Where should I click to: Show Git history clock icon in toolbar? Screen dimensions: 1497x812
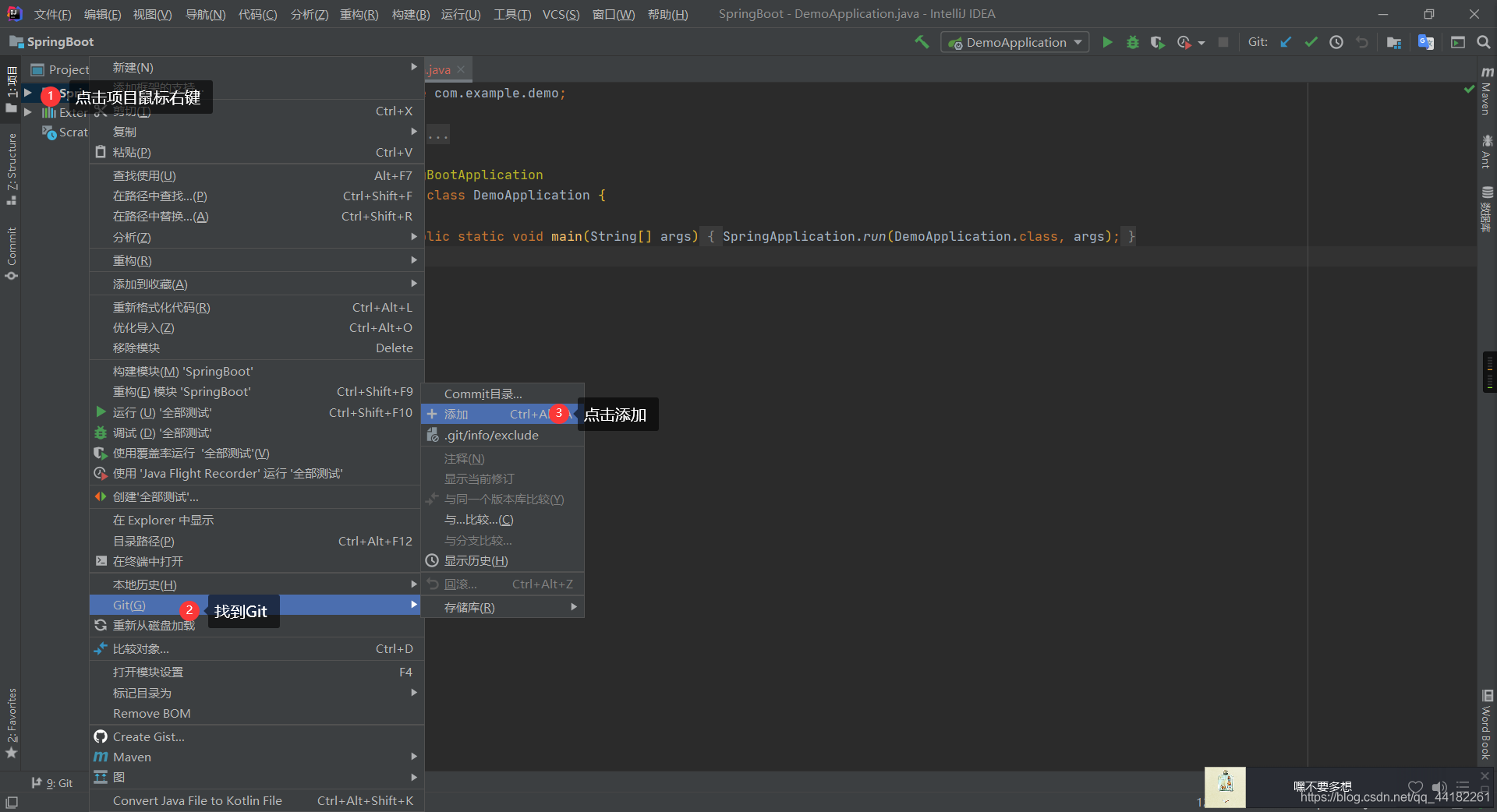[x=1336, y=42]
